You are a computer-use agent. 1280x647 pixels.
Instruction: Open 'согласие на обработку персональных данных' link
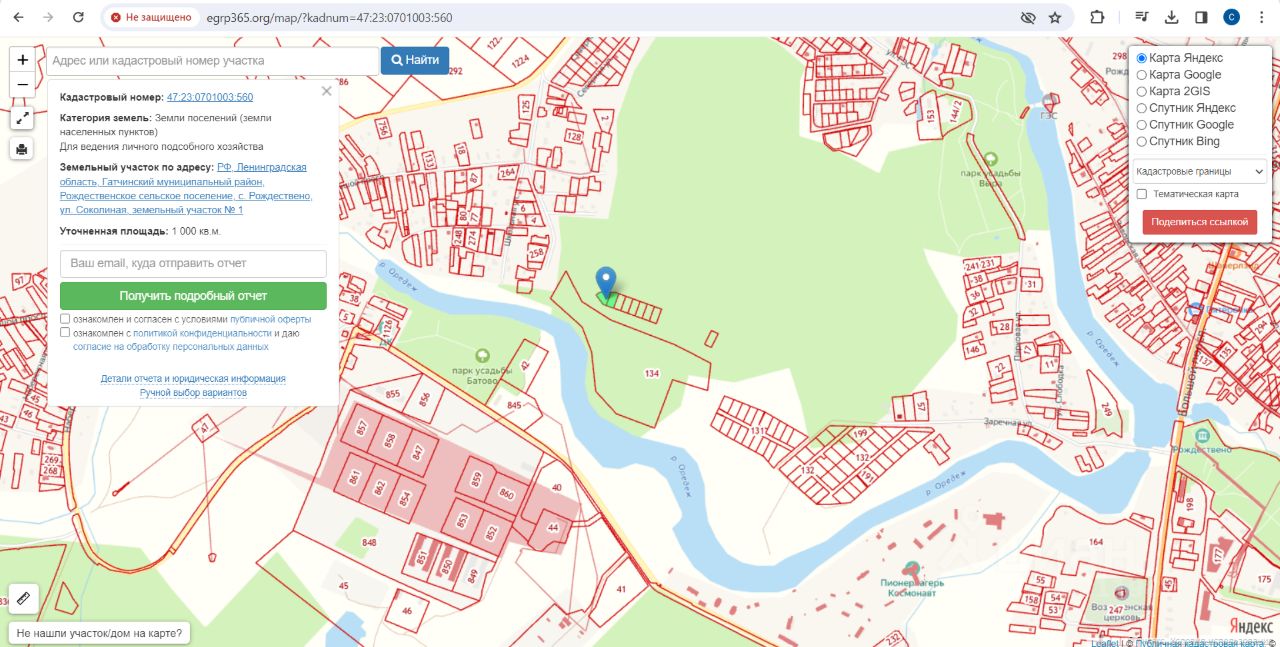(x=171, y=347)
